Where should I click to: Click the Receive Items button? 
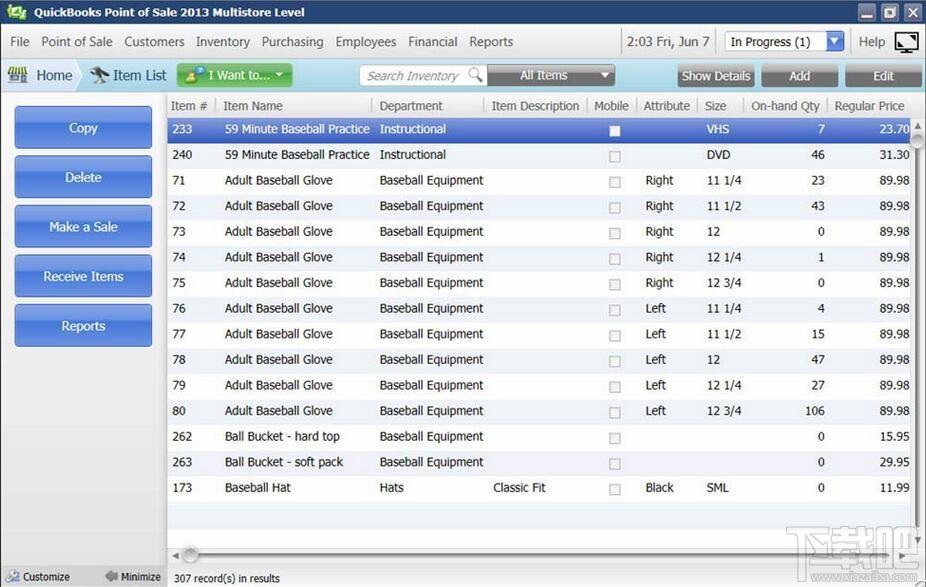click(x=83, y=276)
